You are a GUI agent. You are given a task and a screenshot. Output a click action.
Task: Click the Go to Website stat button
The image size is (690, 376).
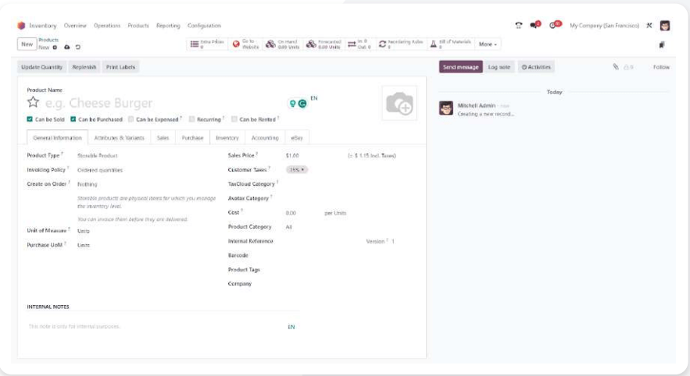(246, 44)
